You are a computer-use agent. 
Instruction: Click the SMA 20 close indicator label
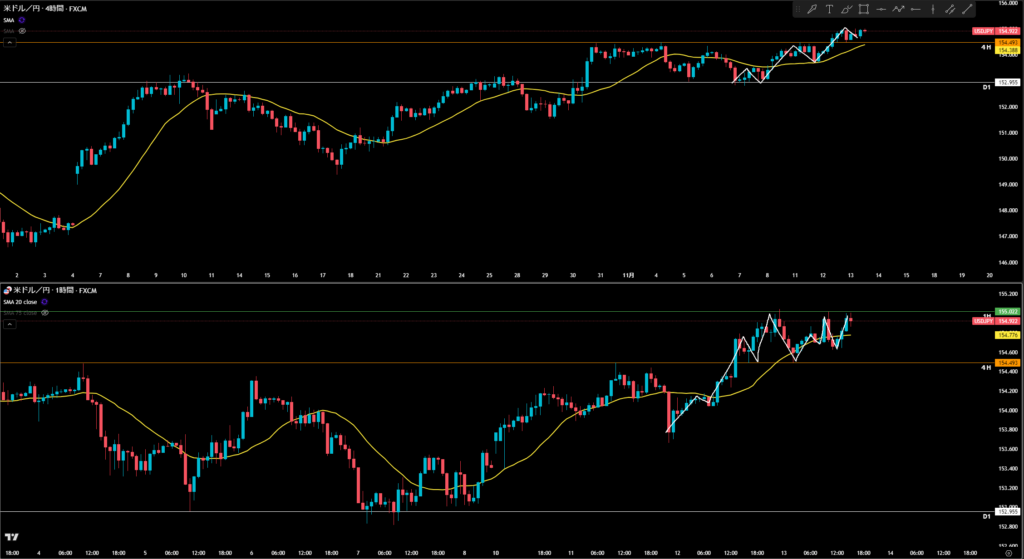click(20, 302)
